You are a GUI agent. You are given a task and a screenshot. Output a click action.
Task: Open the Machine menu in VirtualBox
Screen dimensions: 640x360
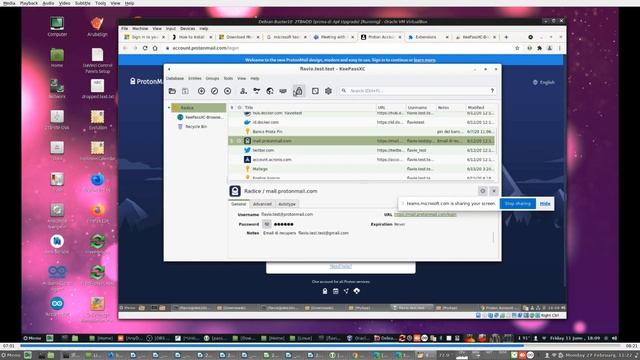140,29
